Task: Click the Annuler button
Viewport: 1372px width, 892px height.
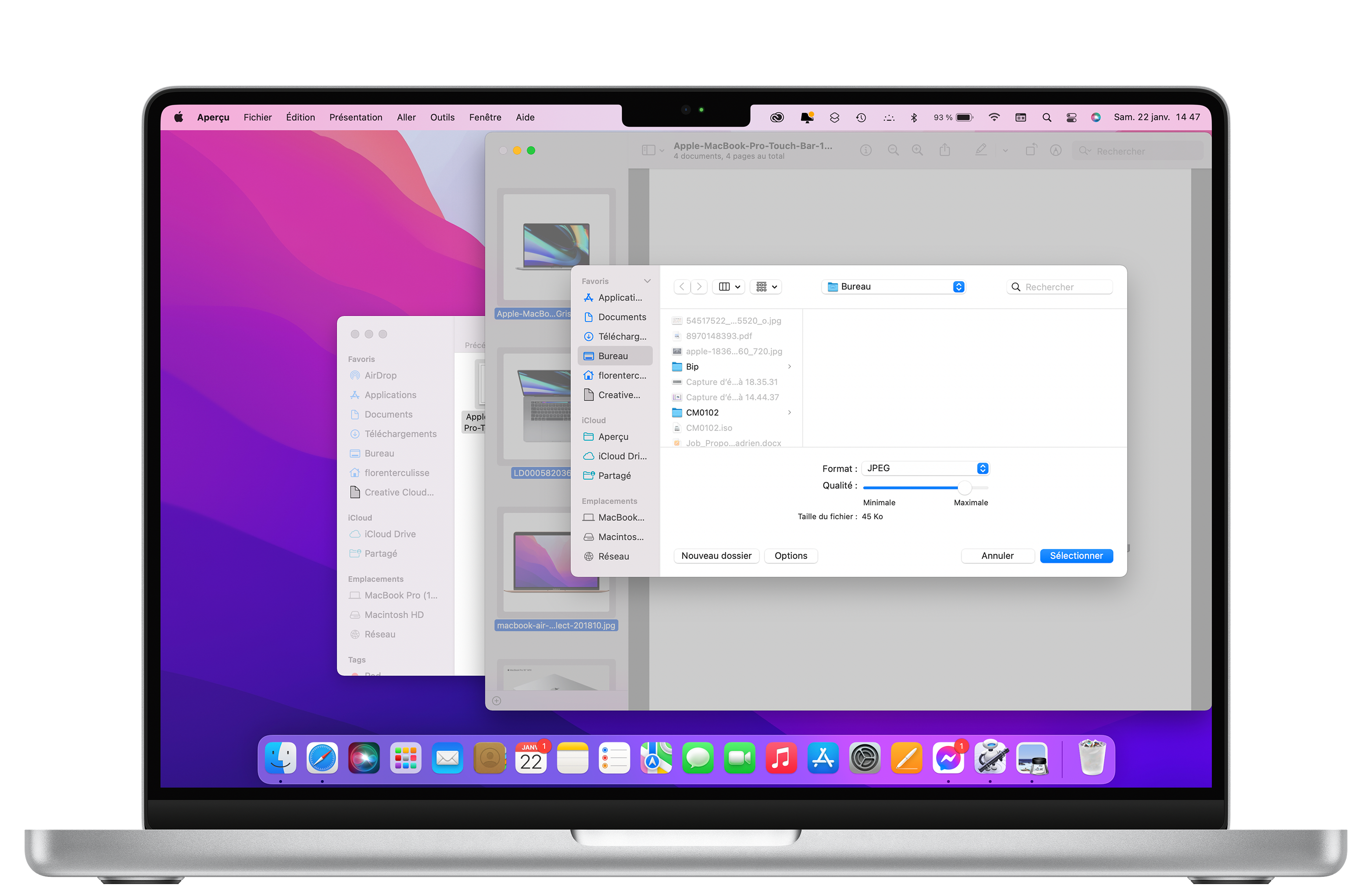Action: (x=997, y=557)
